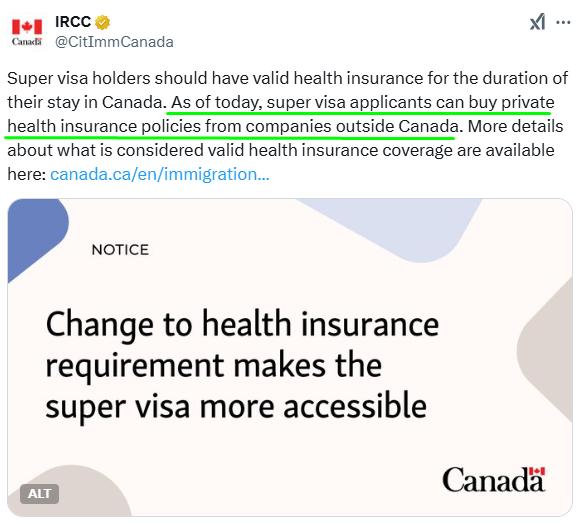
Task: Click the IRCC display name
Action: coord(73,22)
